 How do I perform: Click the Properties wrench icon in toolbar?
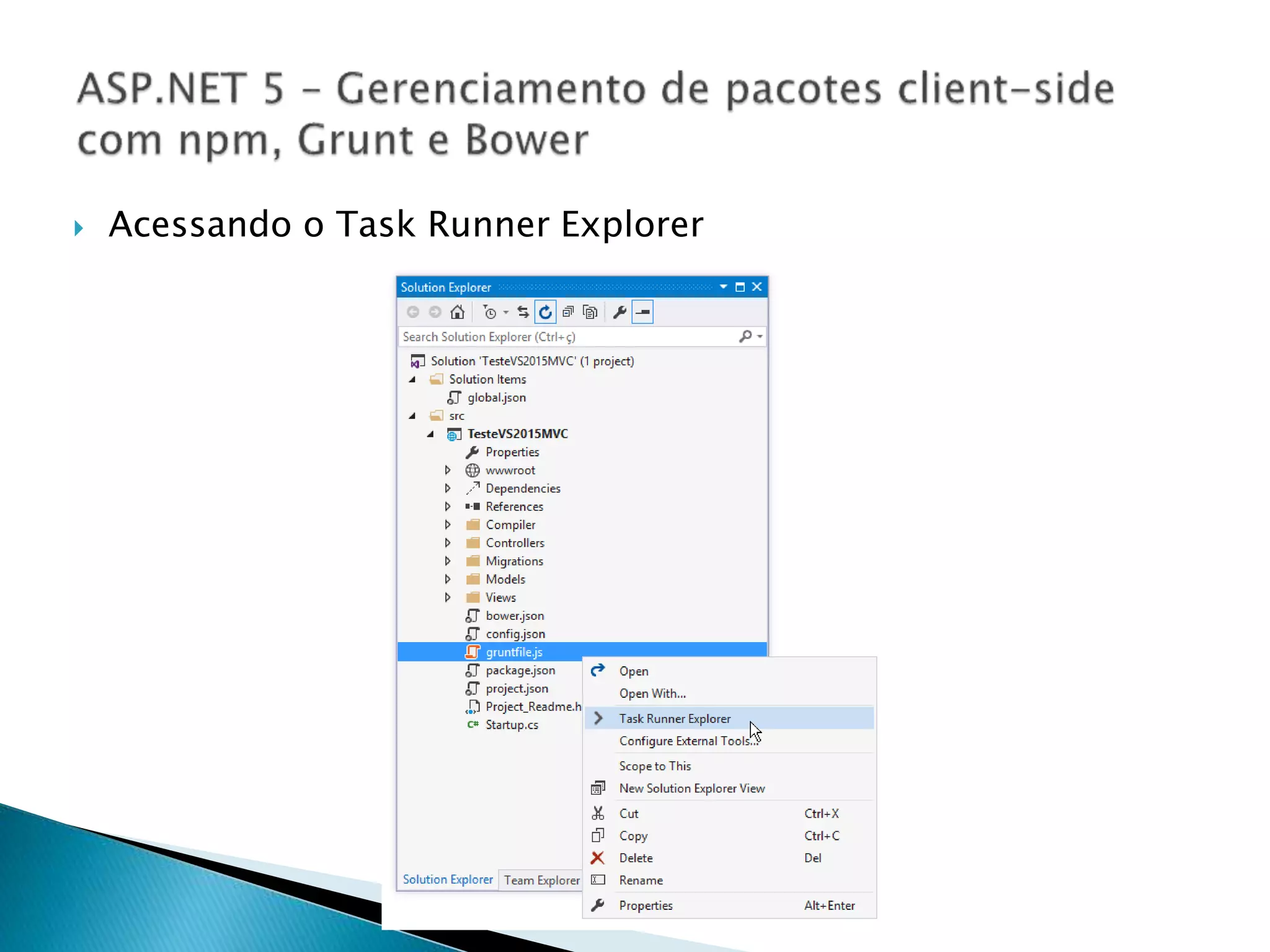pyautogui.click(x=619, y=312)
